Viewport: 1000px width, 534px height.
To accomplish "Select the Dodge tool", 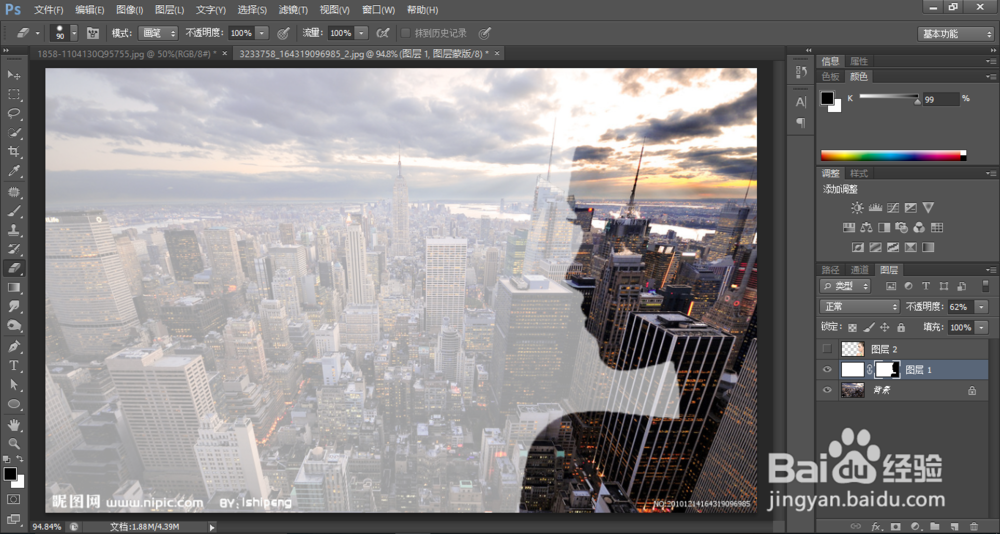I will tap(14, 326).
